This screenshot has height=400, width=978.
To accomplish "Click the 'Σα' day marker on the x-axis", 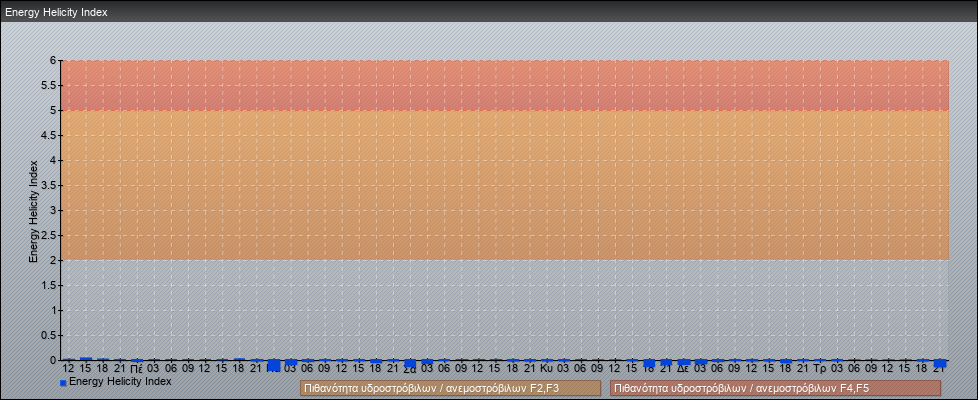I will 409,369.
